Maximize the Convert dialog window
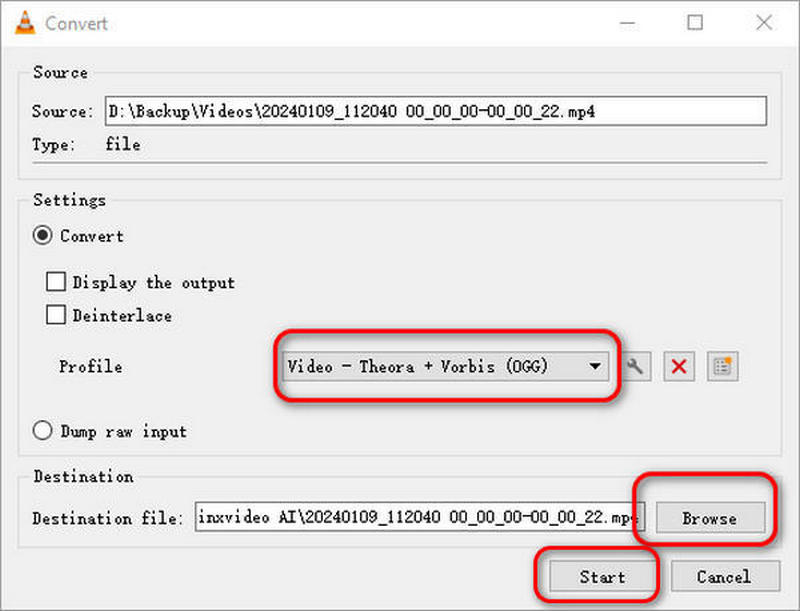The height and width of the screenshot is (611, 800). point(695,22)
